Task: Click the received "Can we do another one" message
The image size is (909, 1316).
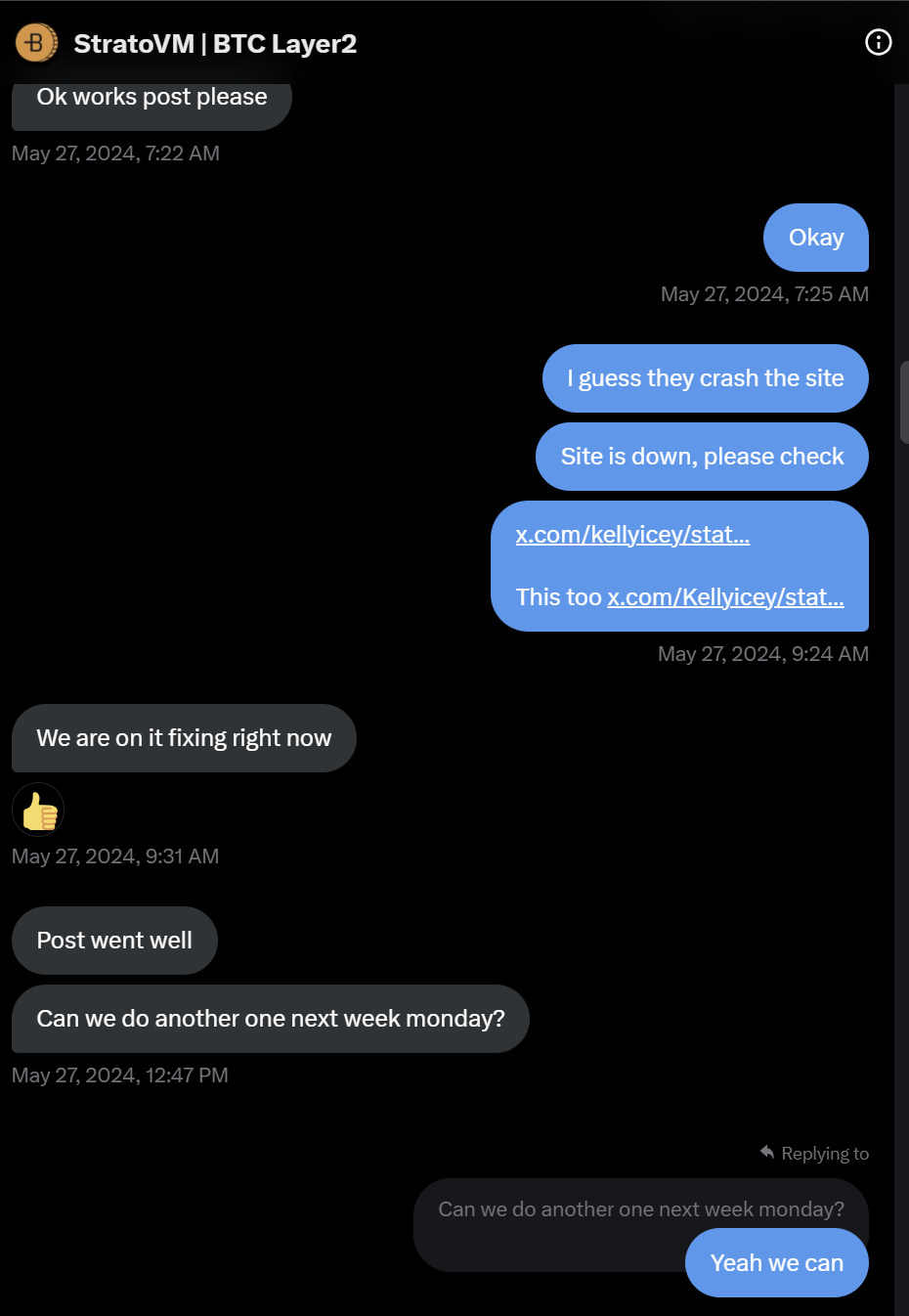Action: coord(270,1019)
